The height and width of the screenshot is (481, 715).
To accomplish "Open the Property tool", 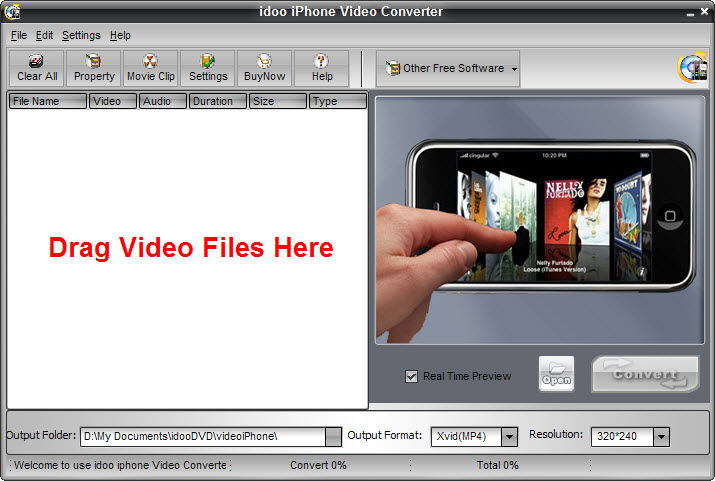I will point(94,68).
